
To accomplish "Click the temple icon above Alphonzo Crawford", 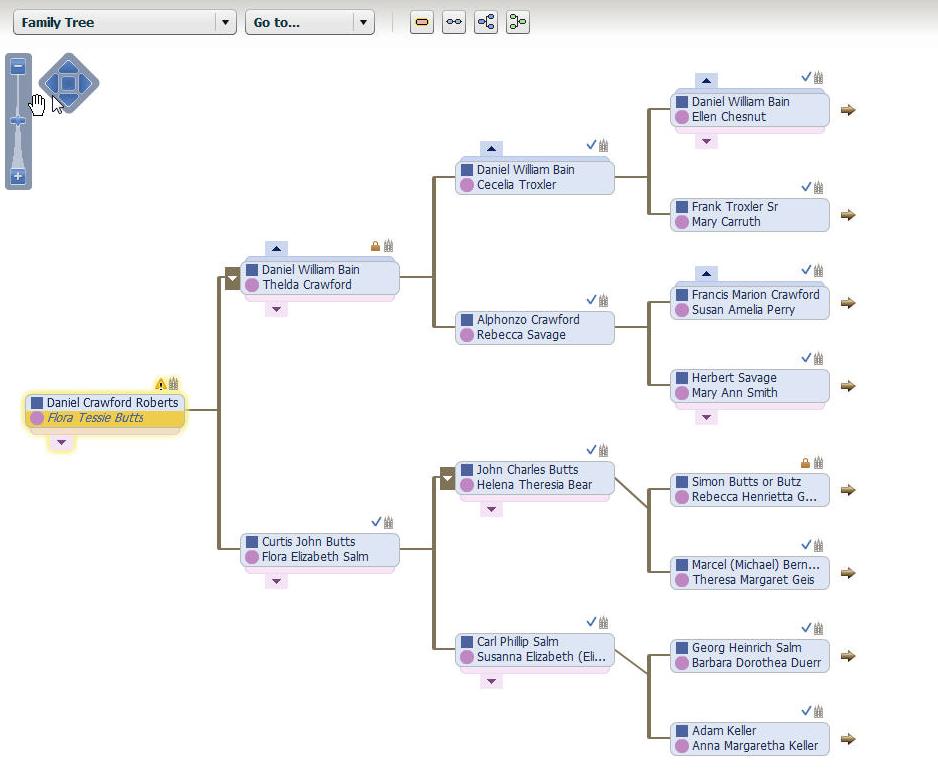I will click(x=603, y=300).
